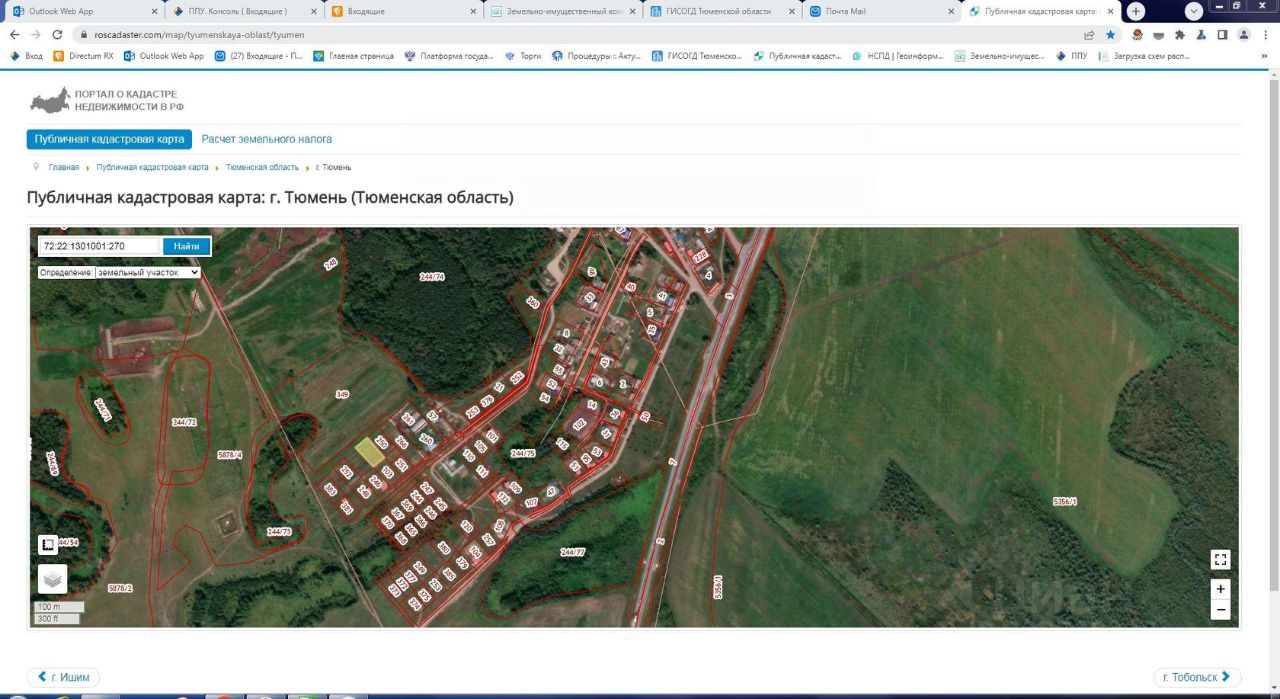
Task: Close the Входящие tab
Action: pos(471,11)
